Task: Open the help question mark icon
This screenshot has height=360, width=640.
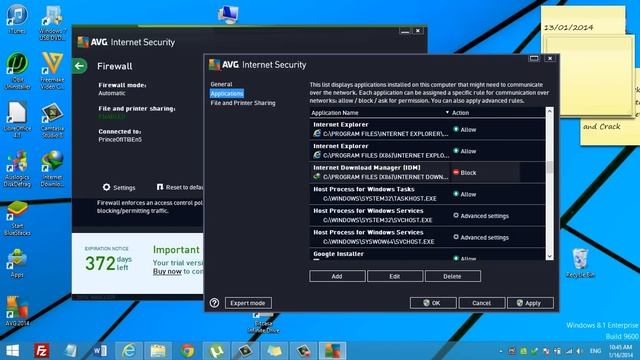Action: coord(215,303)
